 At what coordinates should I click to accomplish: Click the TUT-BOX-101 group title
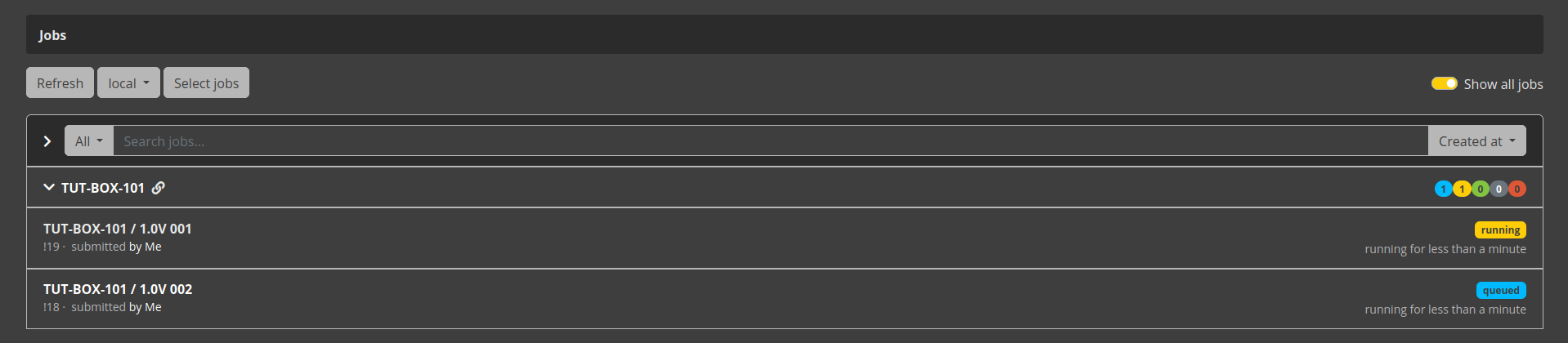tap(103, 188)
